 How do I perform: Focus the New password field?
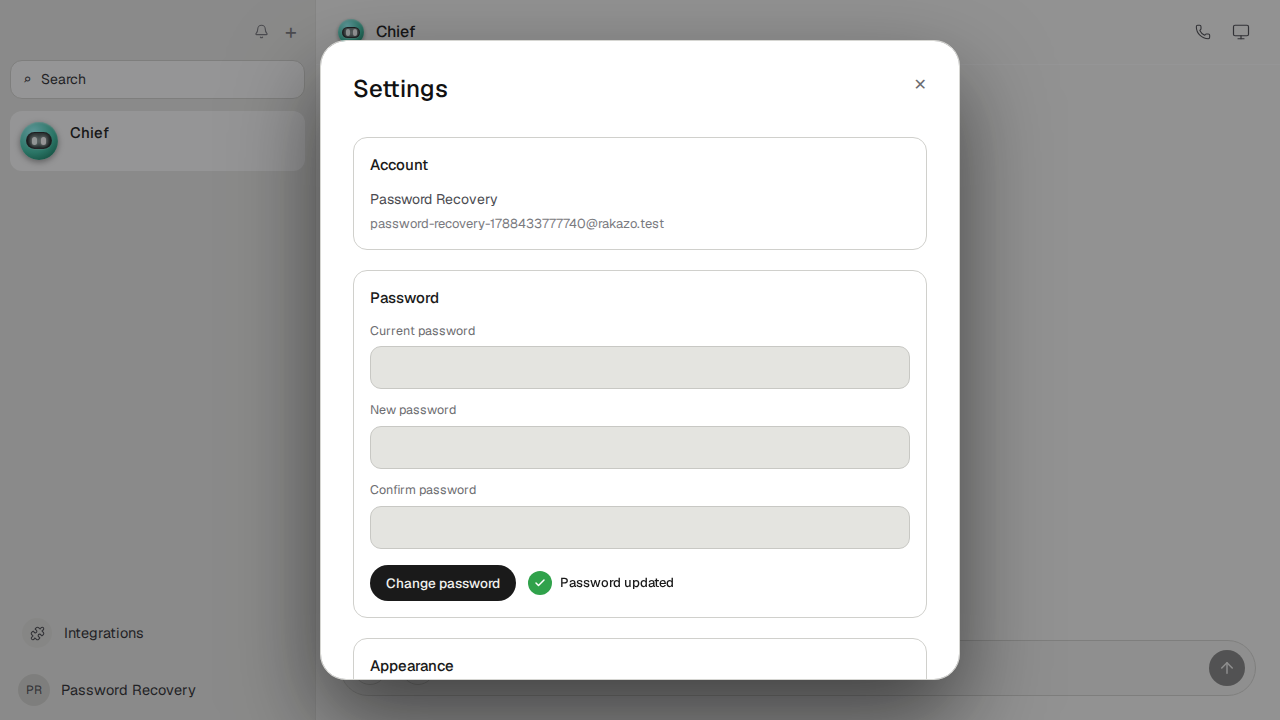640,447
